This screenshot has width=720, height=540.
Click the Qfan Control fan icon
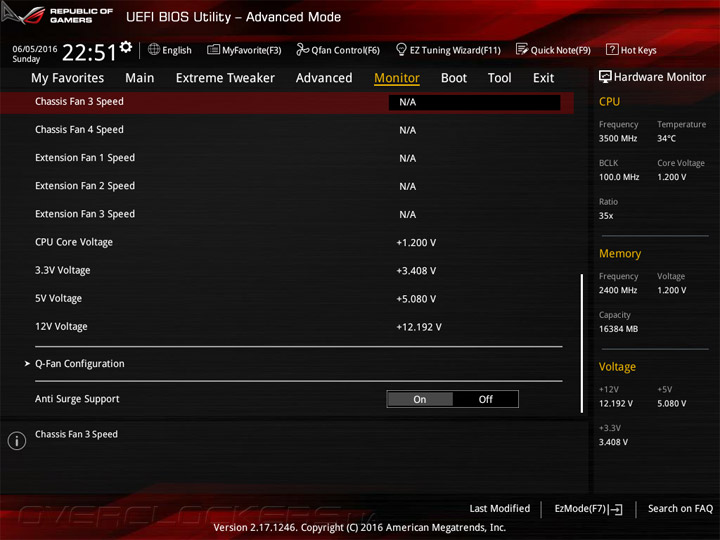coord(302,49)
